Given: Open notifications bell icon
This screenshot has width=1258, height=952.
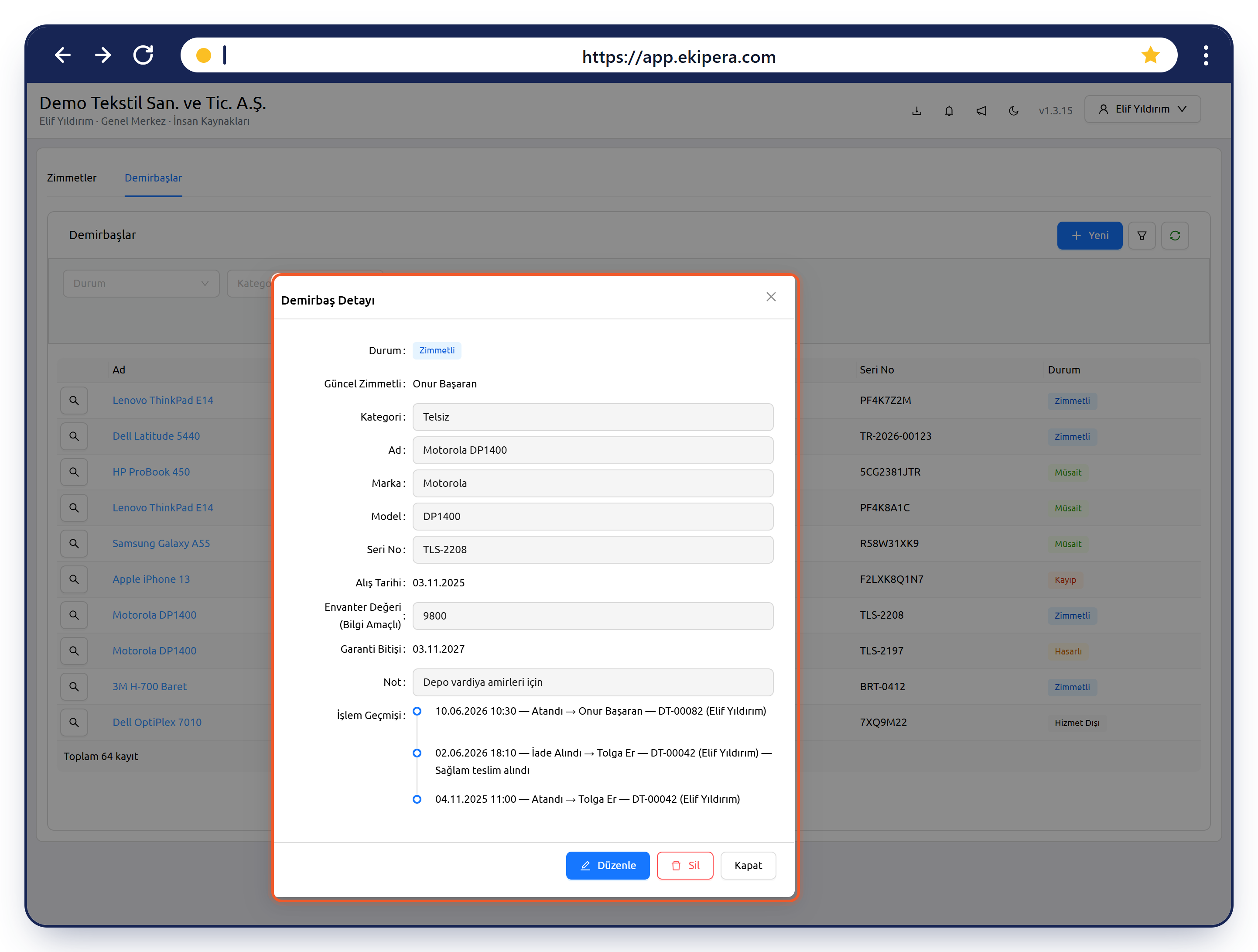Looking at the screenshot, I should click(949, 110).
